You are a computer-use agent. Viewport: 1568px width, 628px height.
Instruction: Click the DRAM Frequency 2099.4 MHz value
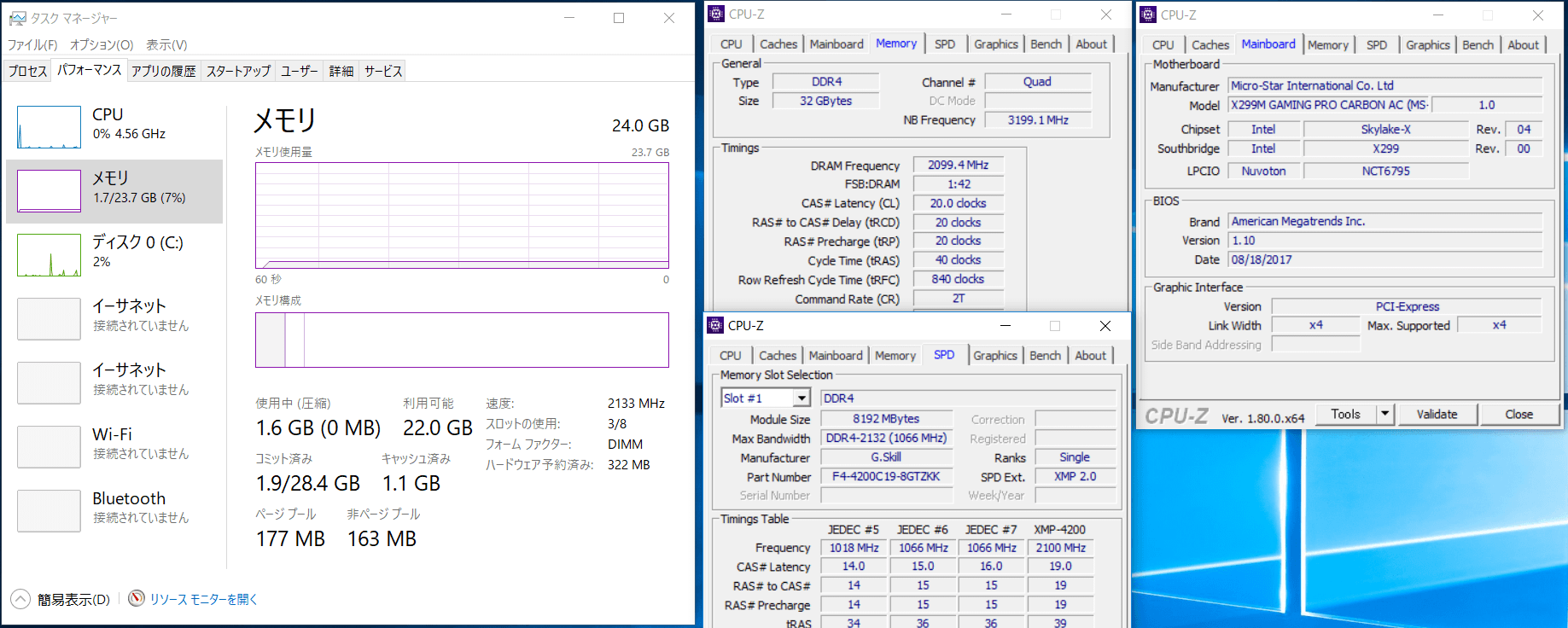pyautogui.click(x=959, y=165)
